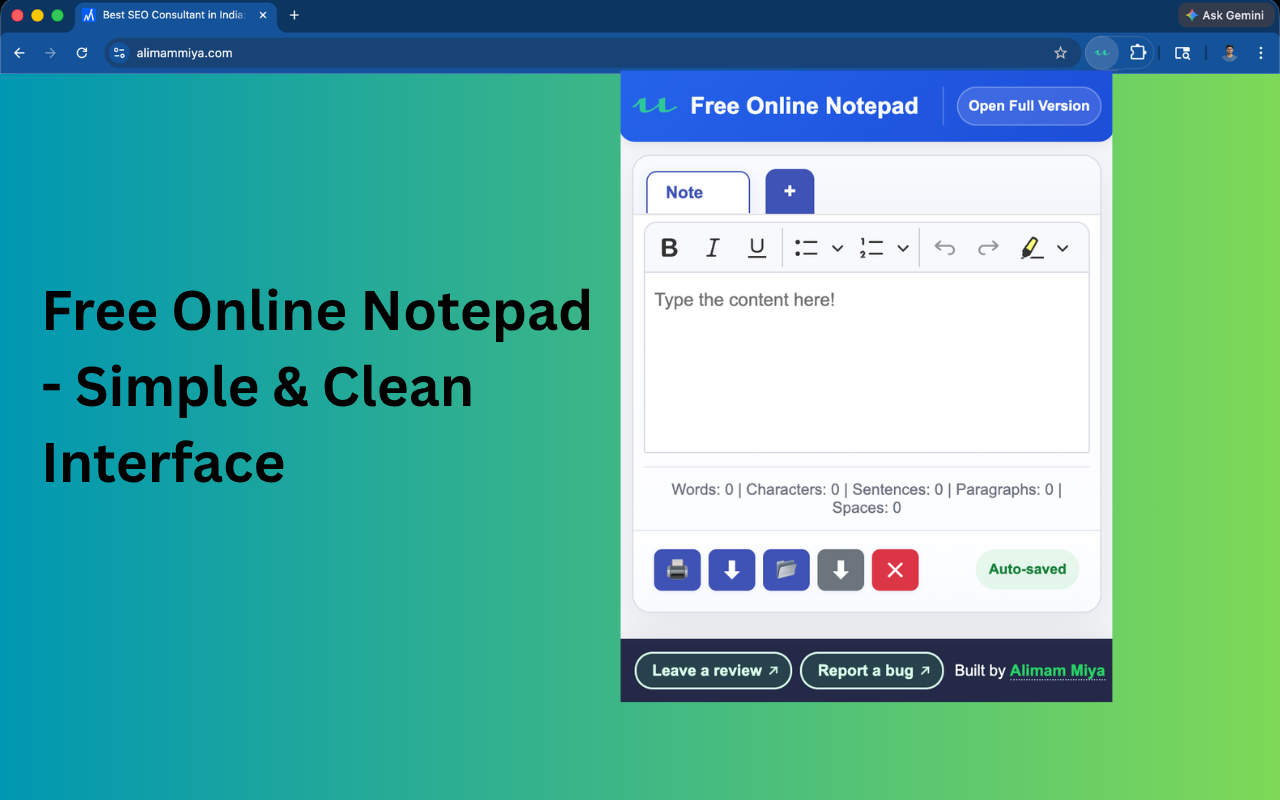Viewport: 1280px width, 800px height.
Task: Toggle underline formatting in notepad toolbar
Action: click(x=757, y=248)
